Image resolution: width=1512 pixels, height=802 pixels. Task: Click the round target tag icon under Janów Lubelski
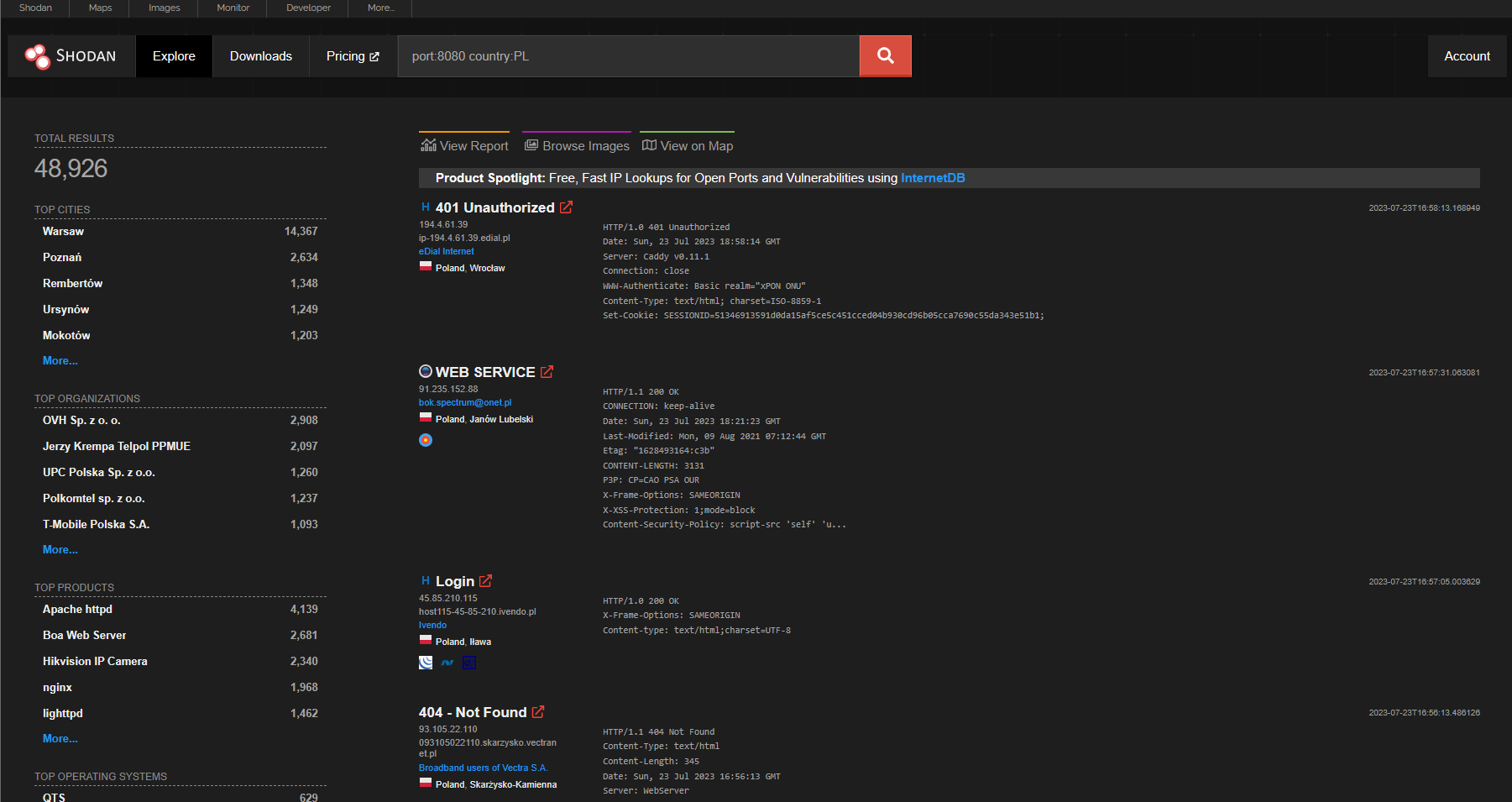tap(426, 440)
